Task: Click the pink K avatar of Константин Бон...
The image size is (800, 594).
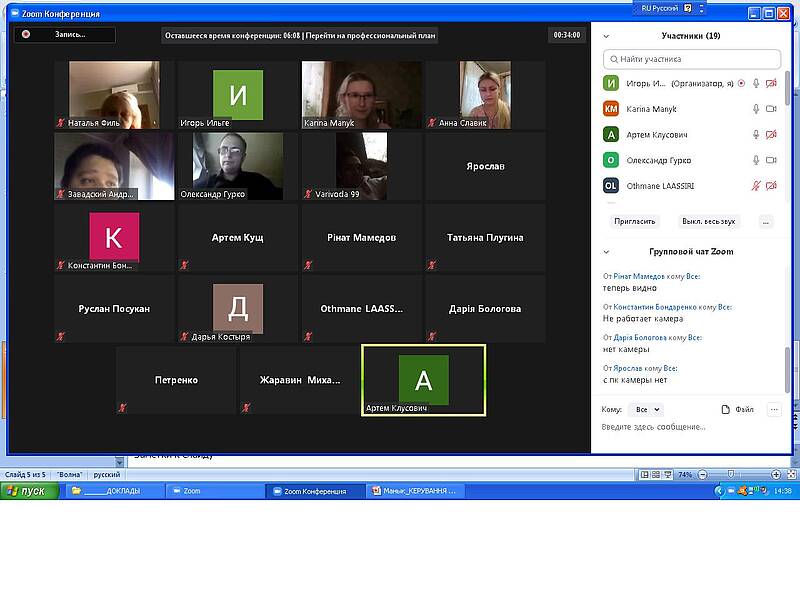Action: (x=114, y=237)
